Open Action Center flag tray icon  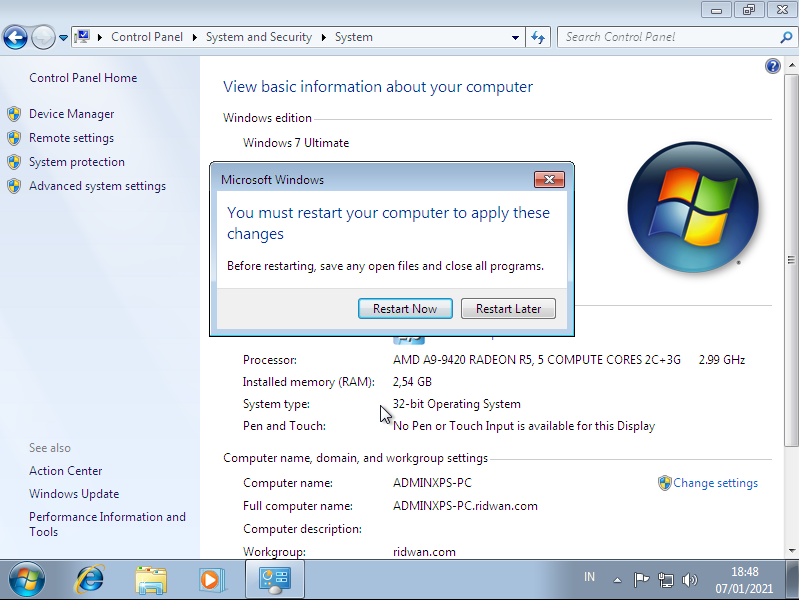641,580
